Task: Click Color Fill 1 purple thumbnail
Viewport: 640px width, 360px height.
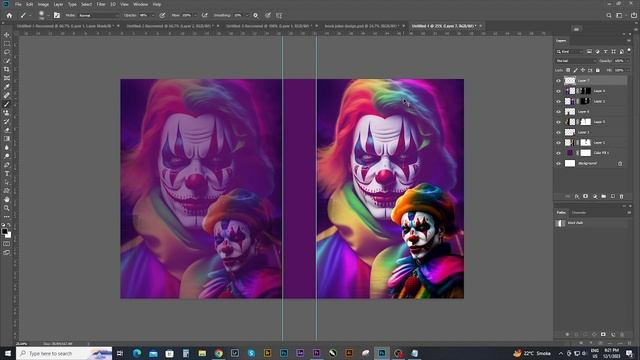Action: (570, 153)
